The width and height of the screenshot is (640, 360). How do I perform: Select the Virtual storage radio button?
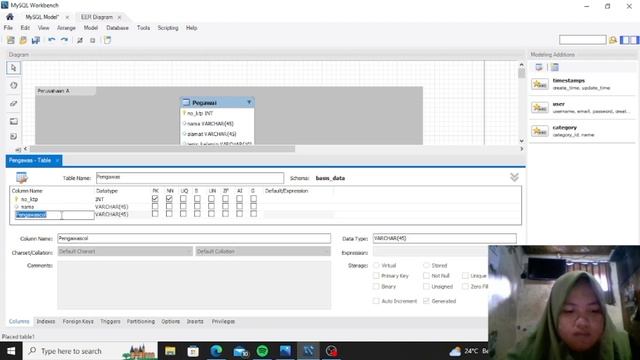point(376,265)
